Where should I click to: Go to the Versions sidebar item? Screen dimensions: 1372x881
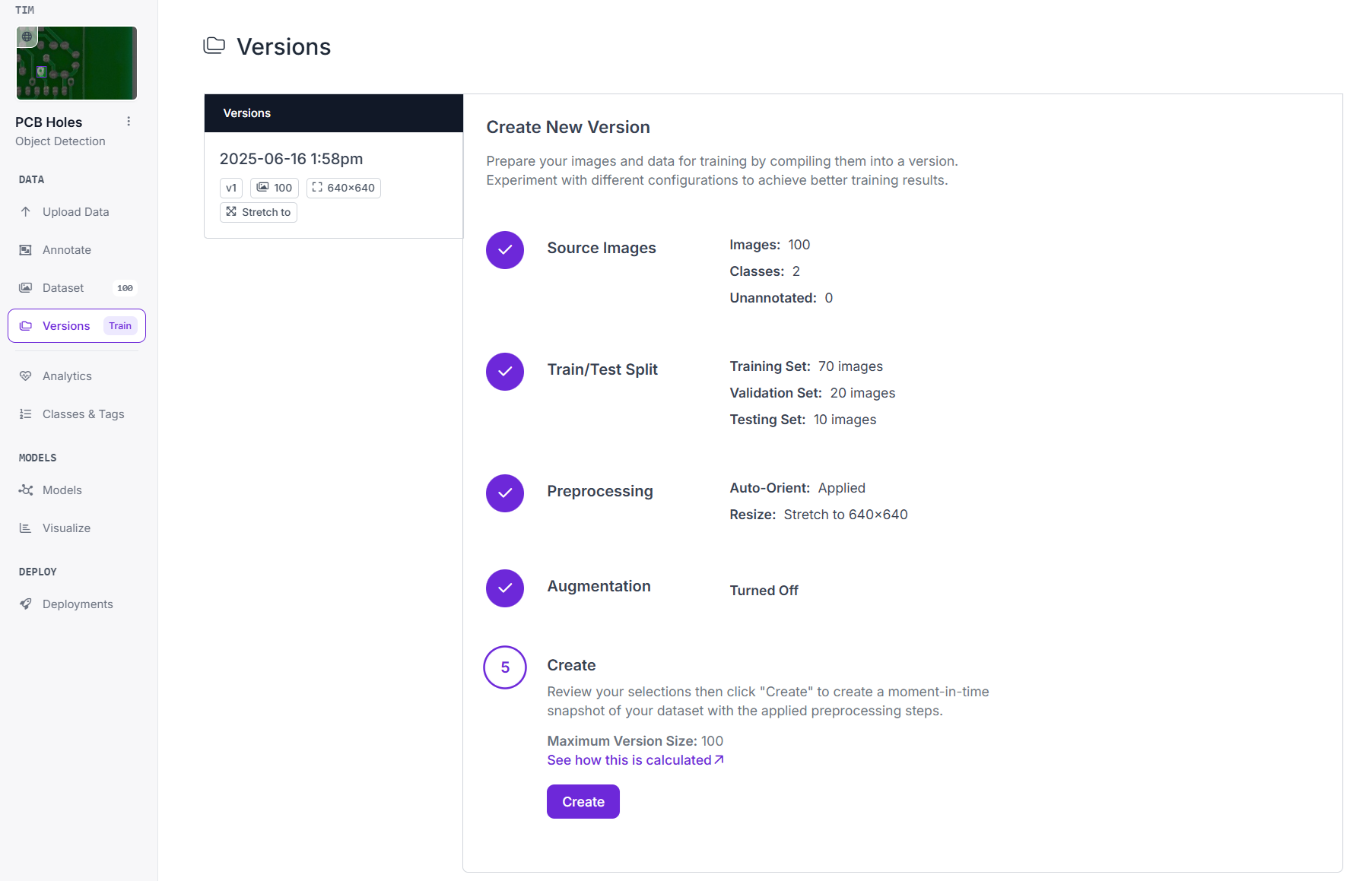(66, 326)
